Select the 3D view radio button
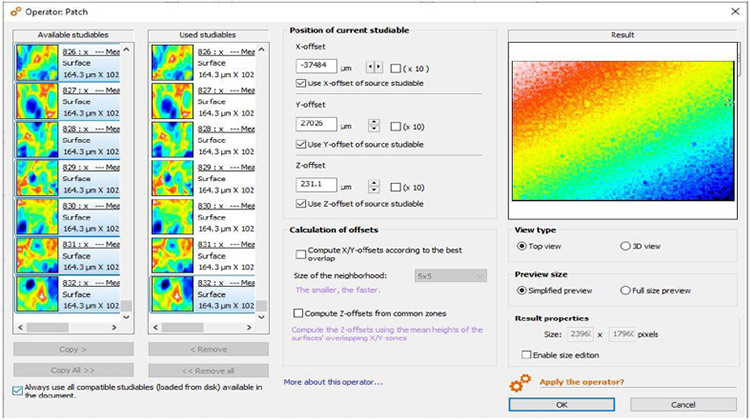750x420 pixels. (x=625, y=246)
